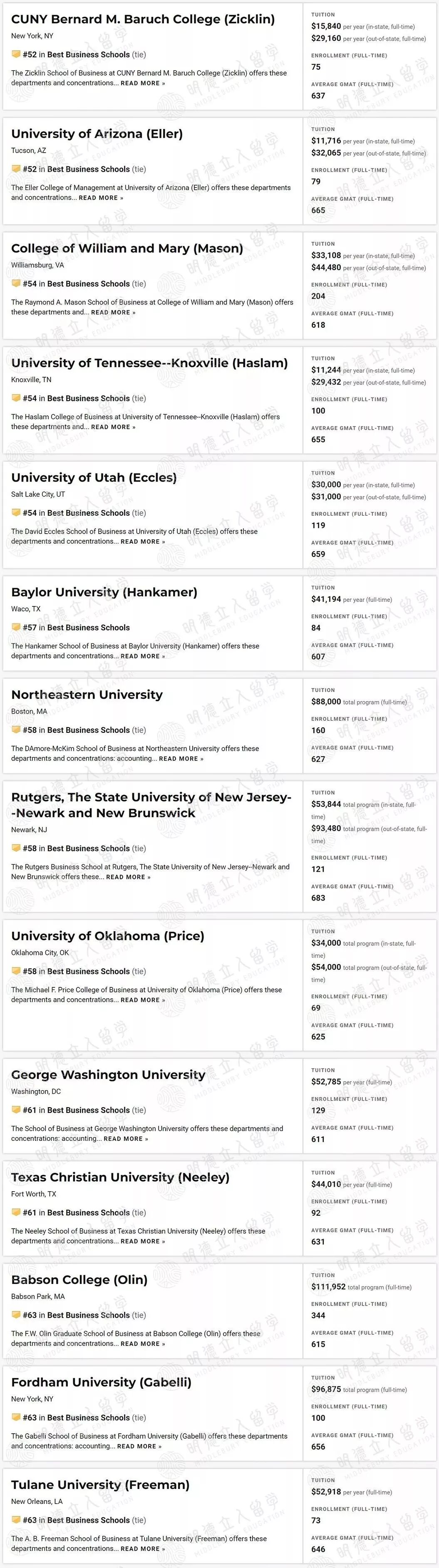Expand READ MORE under University of Utah (Eccles)
Image resolution: width=439 pixels, height=1568 pixels.
142,542
